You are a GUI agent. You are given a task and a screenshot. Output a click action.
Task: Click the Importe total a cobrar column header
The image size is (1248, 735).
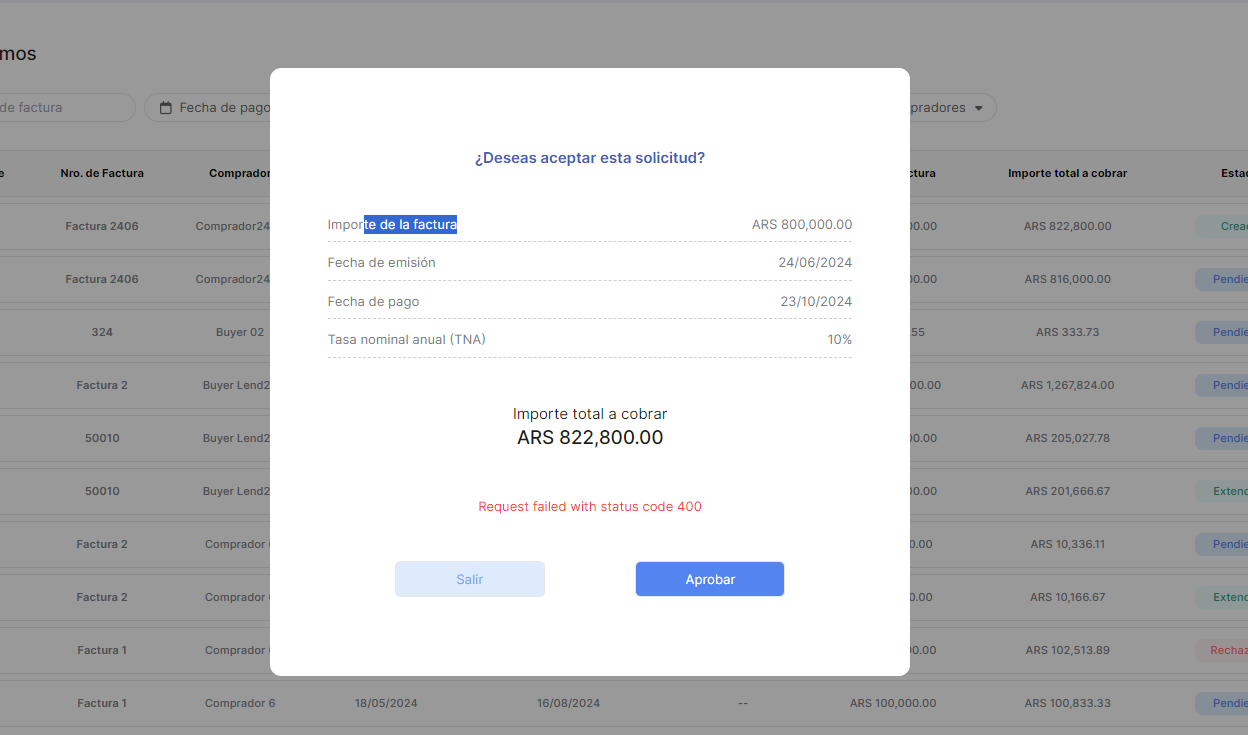pos(1067,173)
